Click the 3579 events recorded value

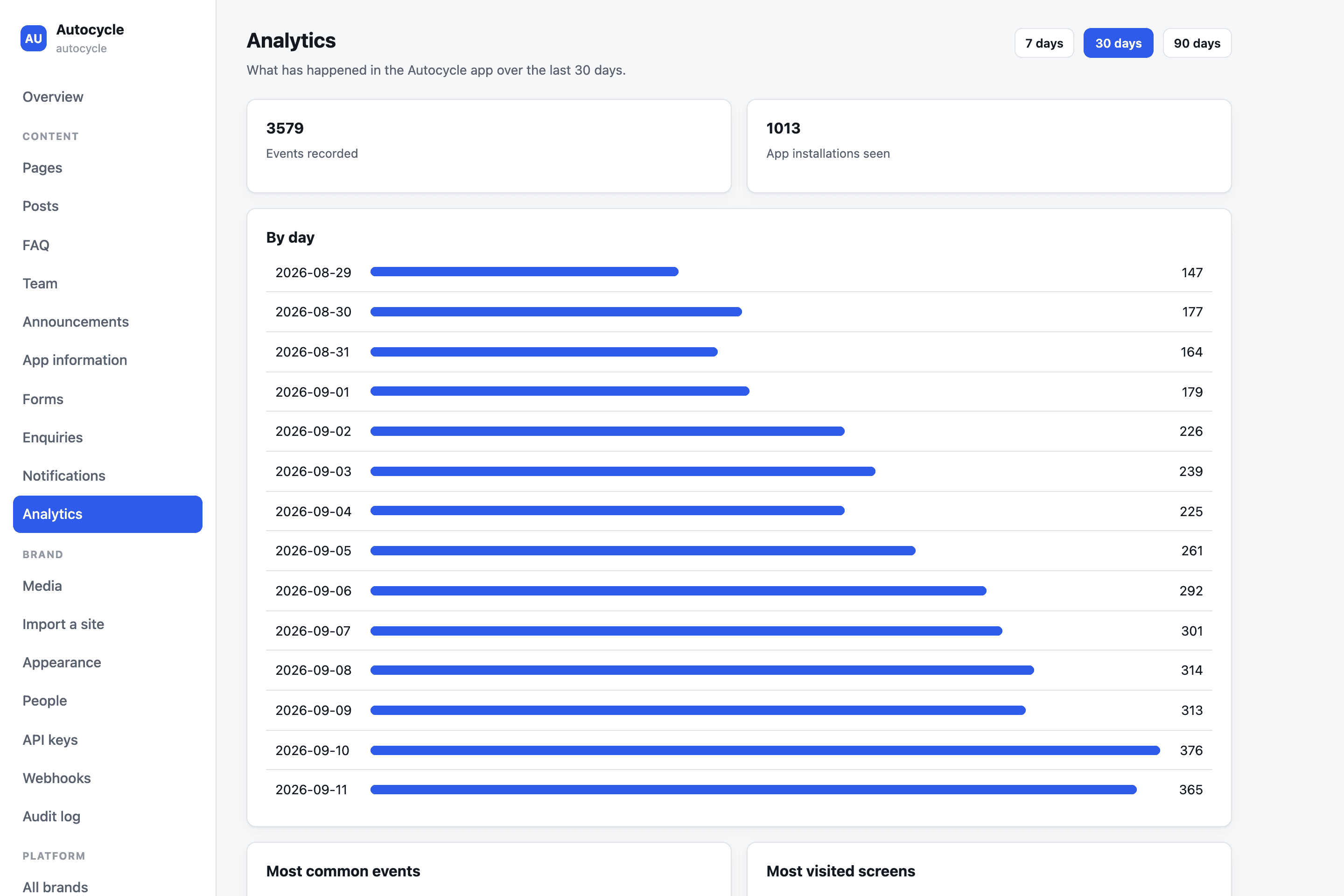tap(285, 128)
